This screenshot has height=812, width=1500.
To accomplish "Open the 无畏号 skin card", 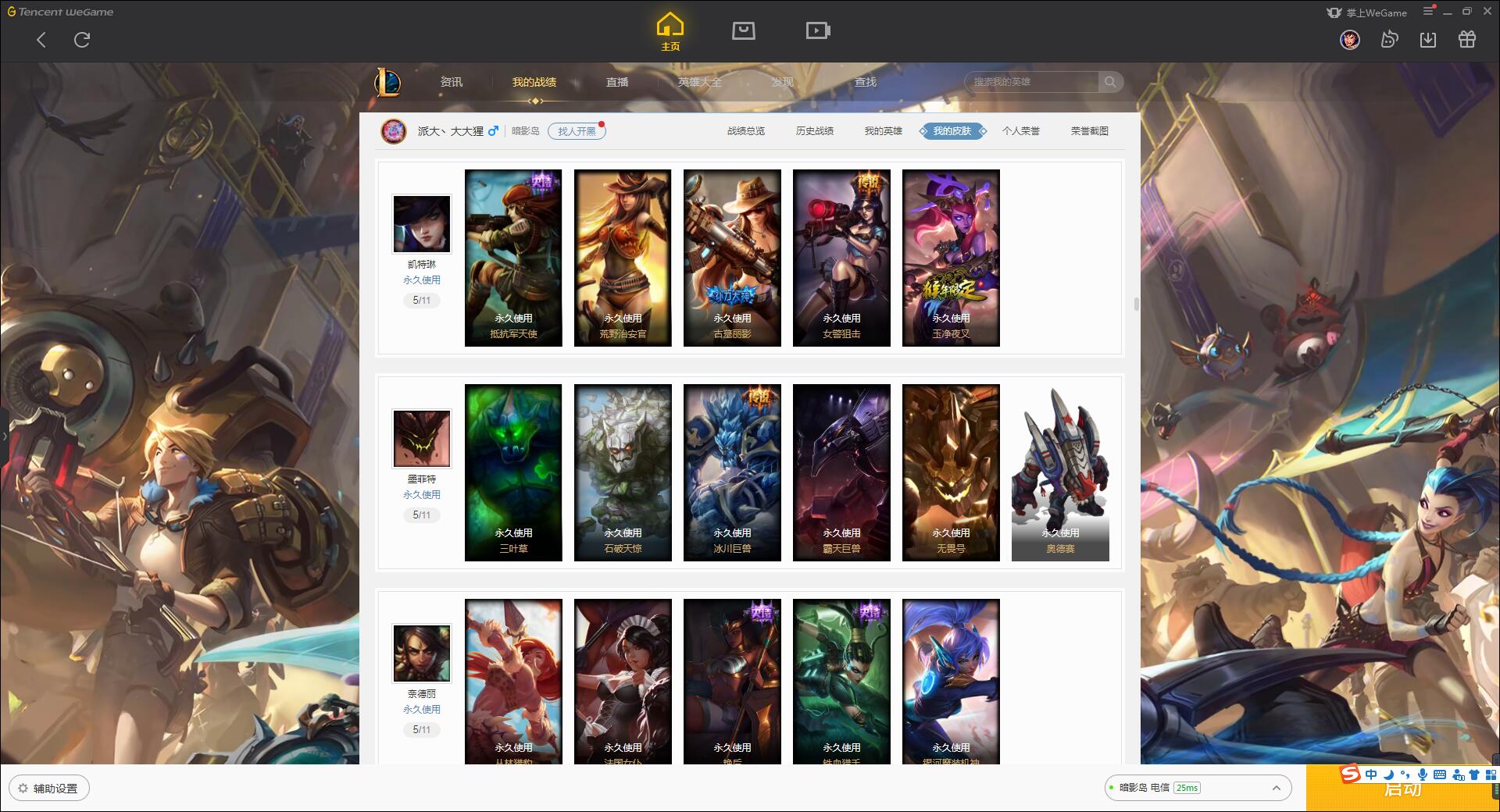I will point(951,472).
